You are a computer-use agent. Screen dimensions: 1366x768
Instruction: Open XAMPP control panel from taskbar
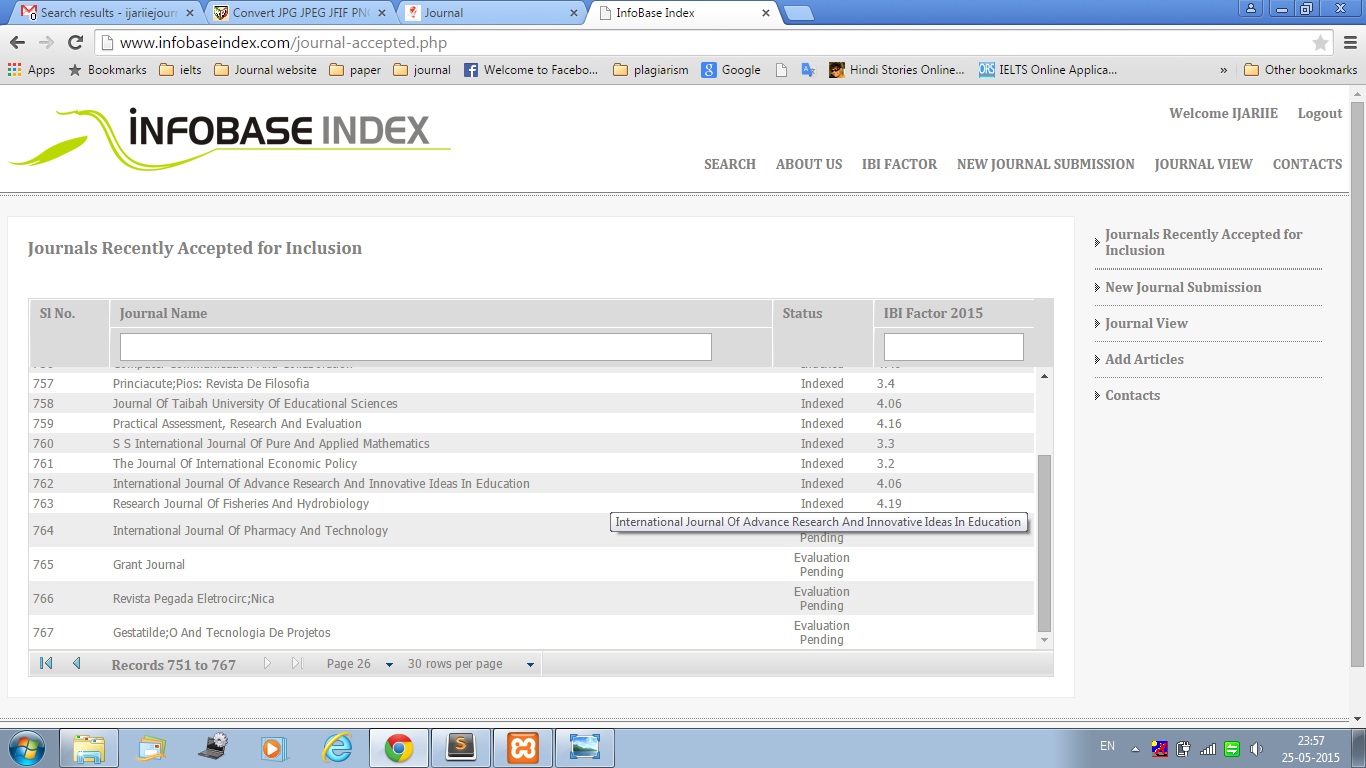[522, 748]
